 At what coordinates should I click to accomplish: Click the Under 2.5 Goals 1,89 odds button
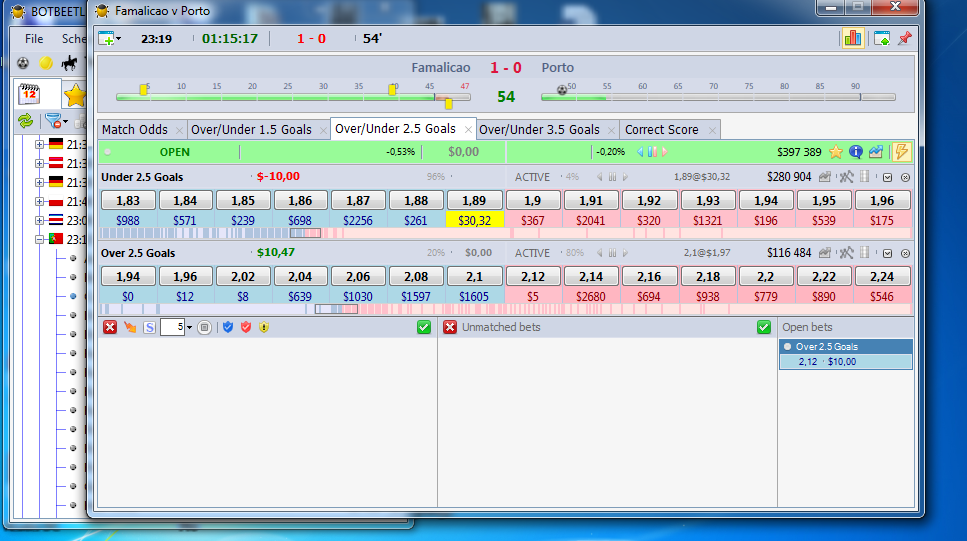[x=474, y=200]
